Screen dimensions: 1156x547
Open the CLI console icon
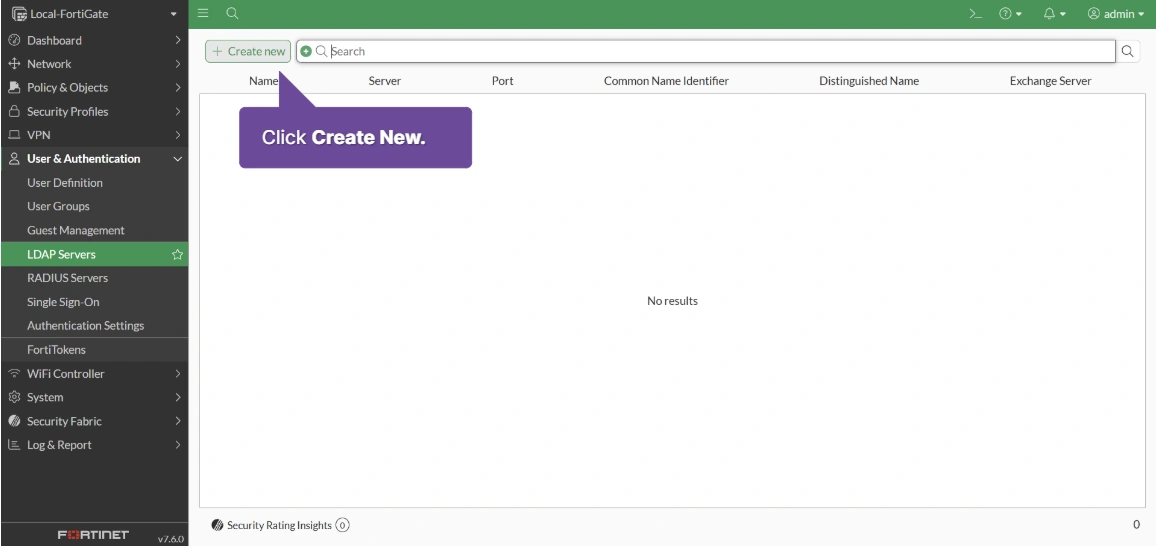coord(975,14)
